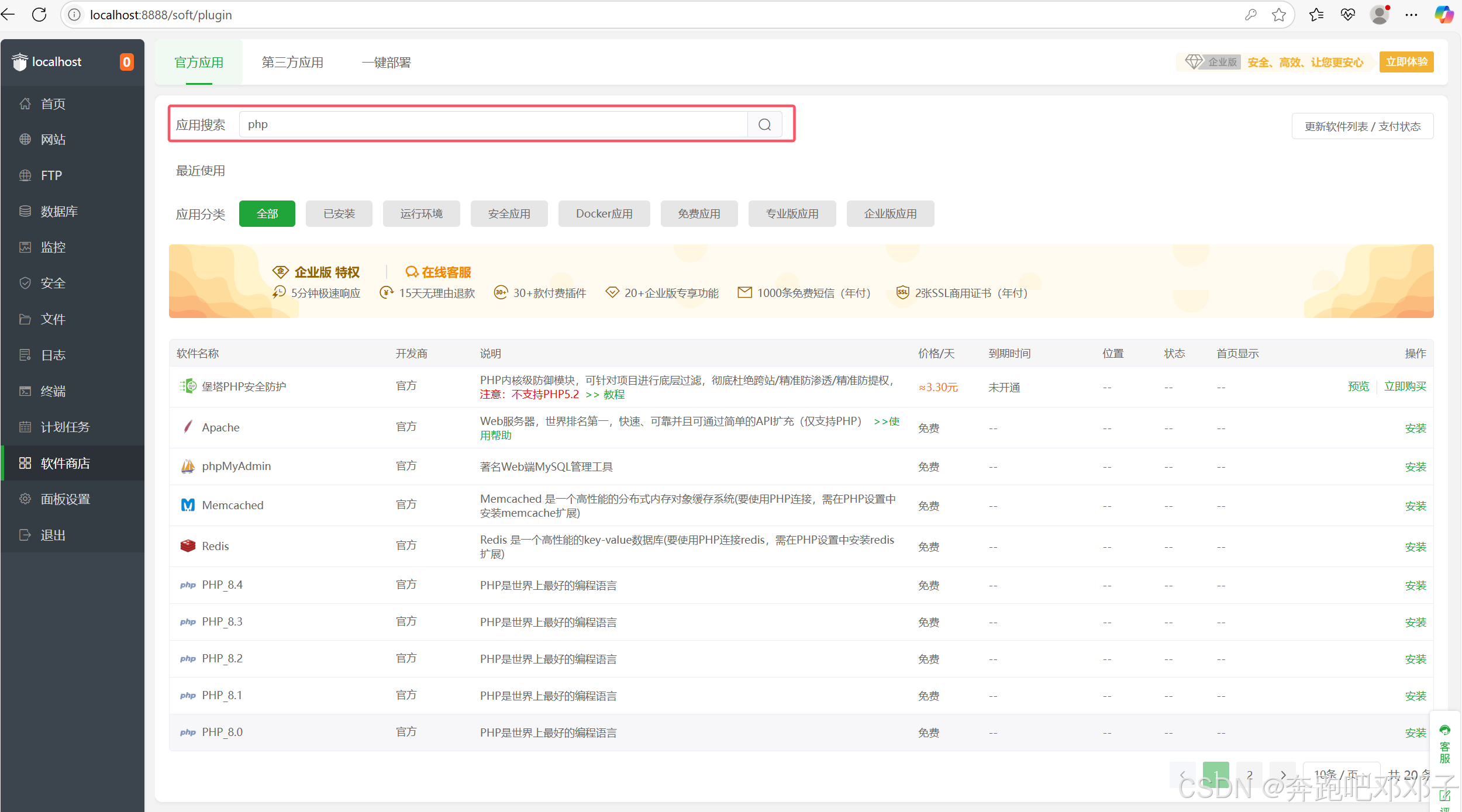The image size is (1462, 812).
Task: Go to page 2 in pagination
Action: click(x=1250, y=775)
